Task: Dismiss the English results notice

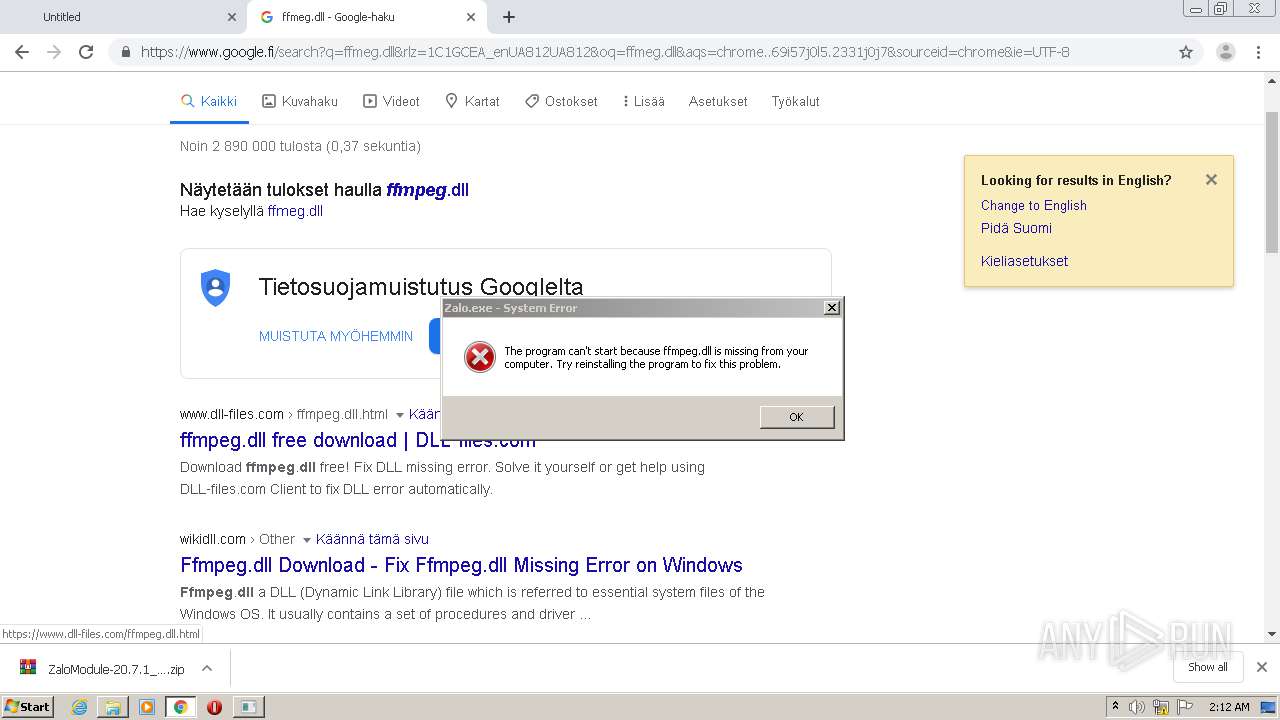Action: pyautogui.click(x=1211, y=180)
